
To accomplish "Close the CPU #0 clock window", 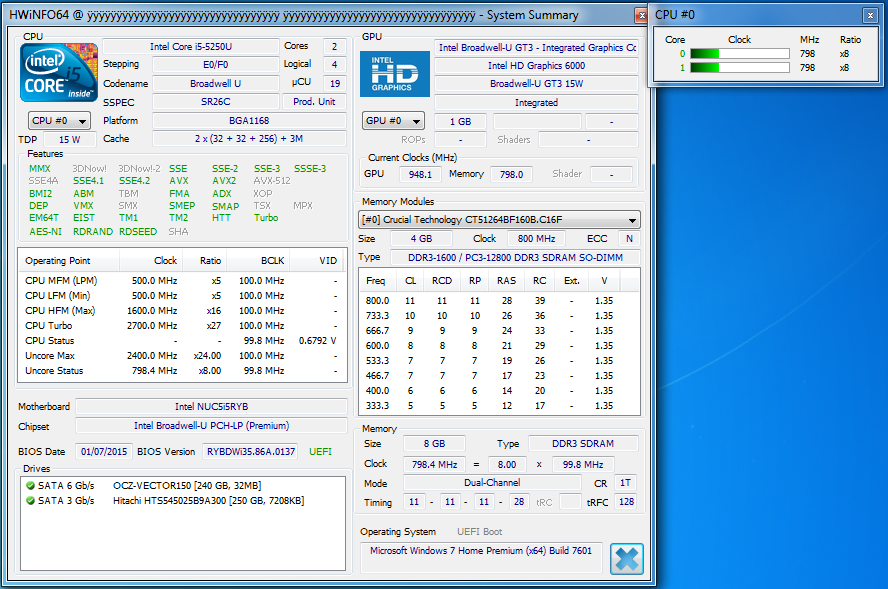I will coord(870,15).
